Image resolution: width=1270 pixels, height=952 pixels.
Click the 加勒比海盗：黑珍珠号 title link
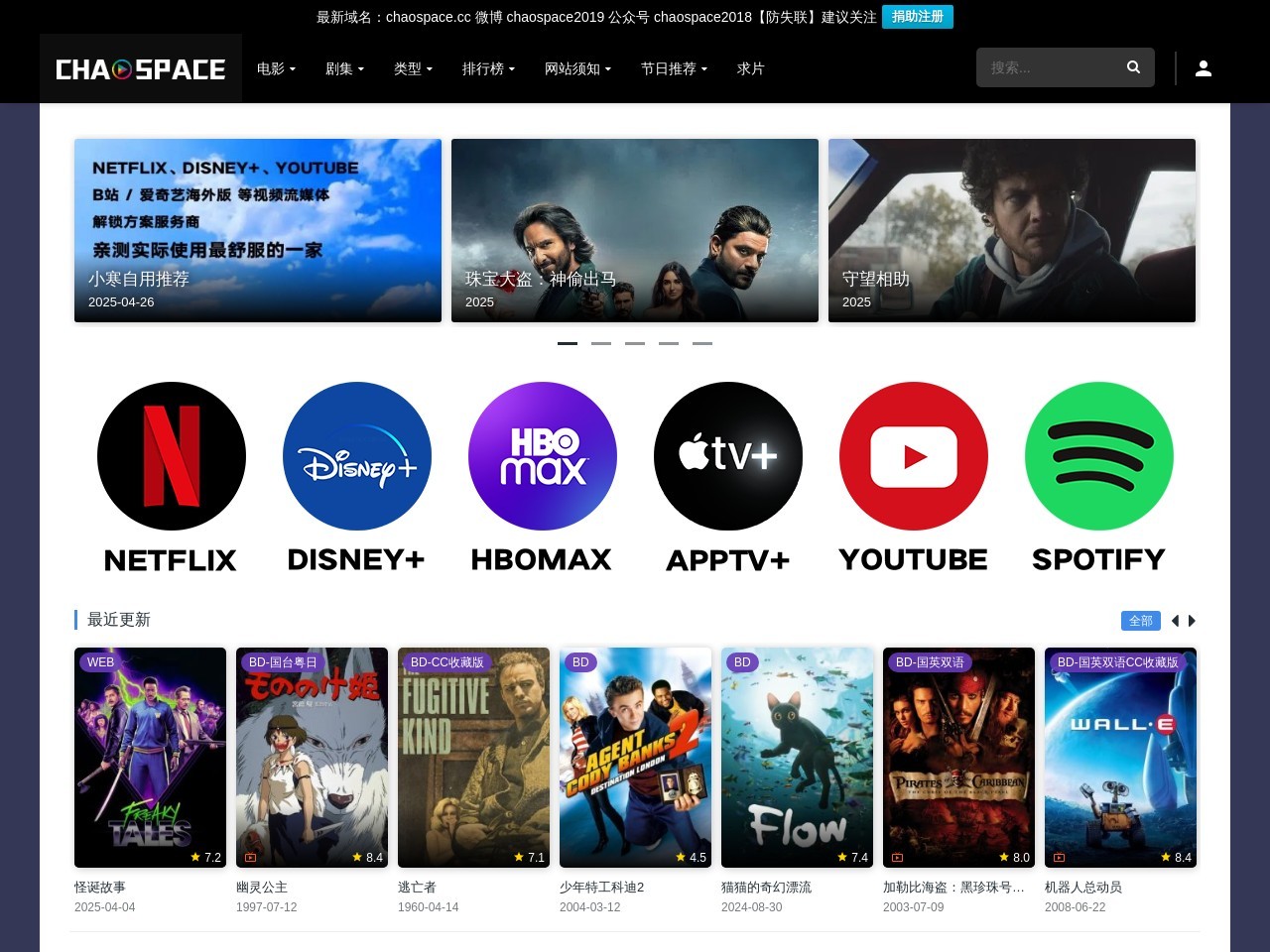tap(953, 888)
